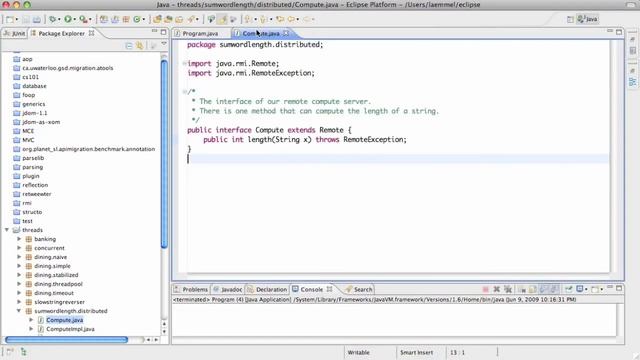Click the Next Annotation arrow icon
This screenshot has width=640, height=360.
[248, 19]
